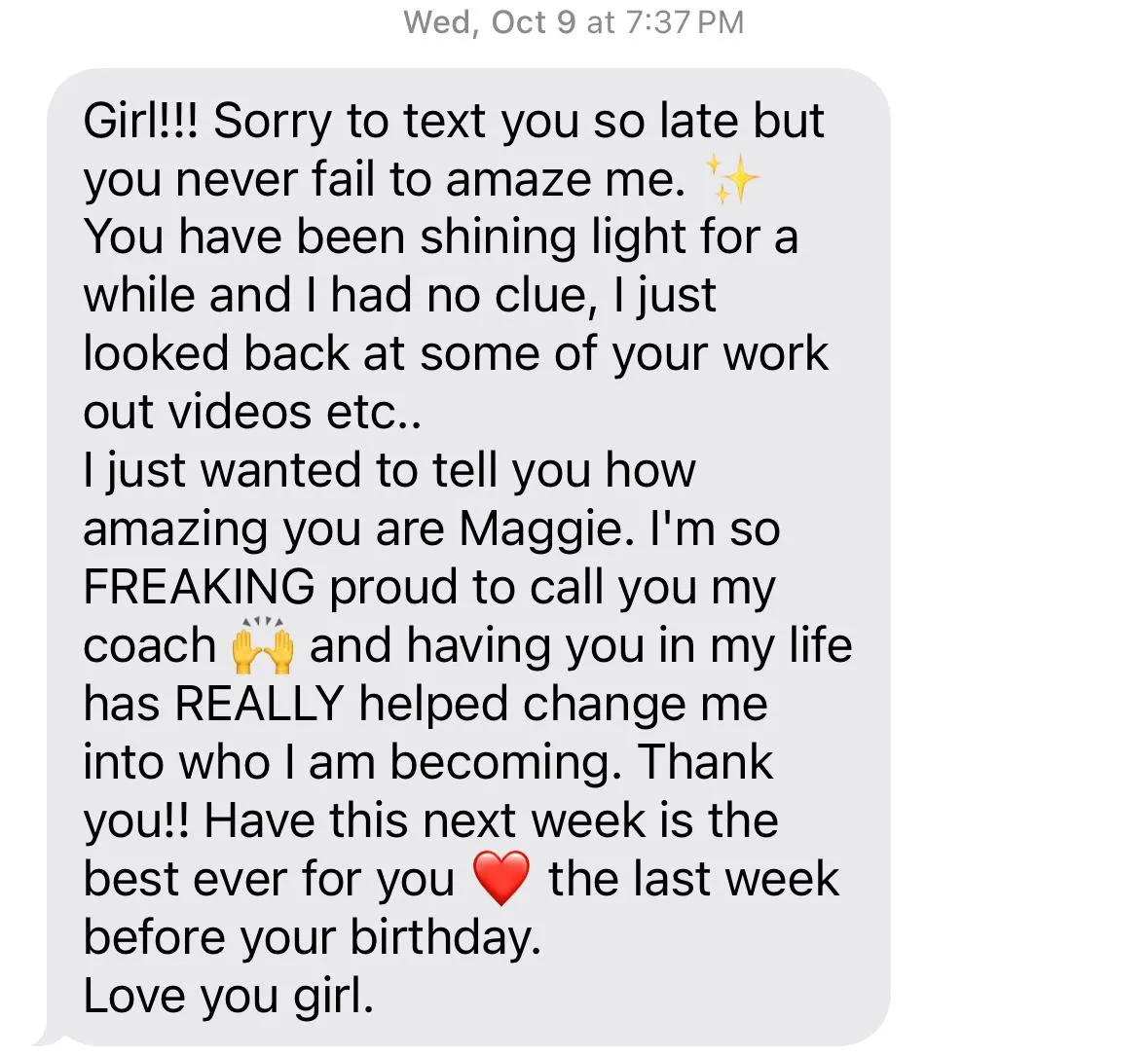Screen dimensions: 1148x1056
Task: Click the red heart emoji
Action: click(500, 878)
